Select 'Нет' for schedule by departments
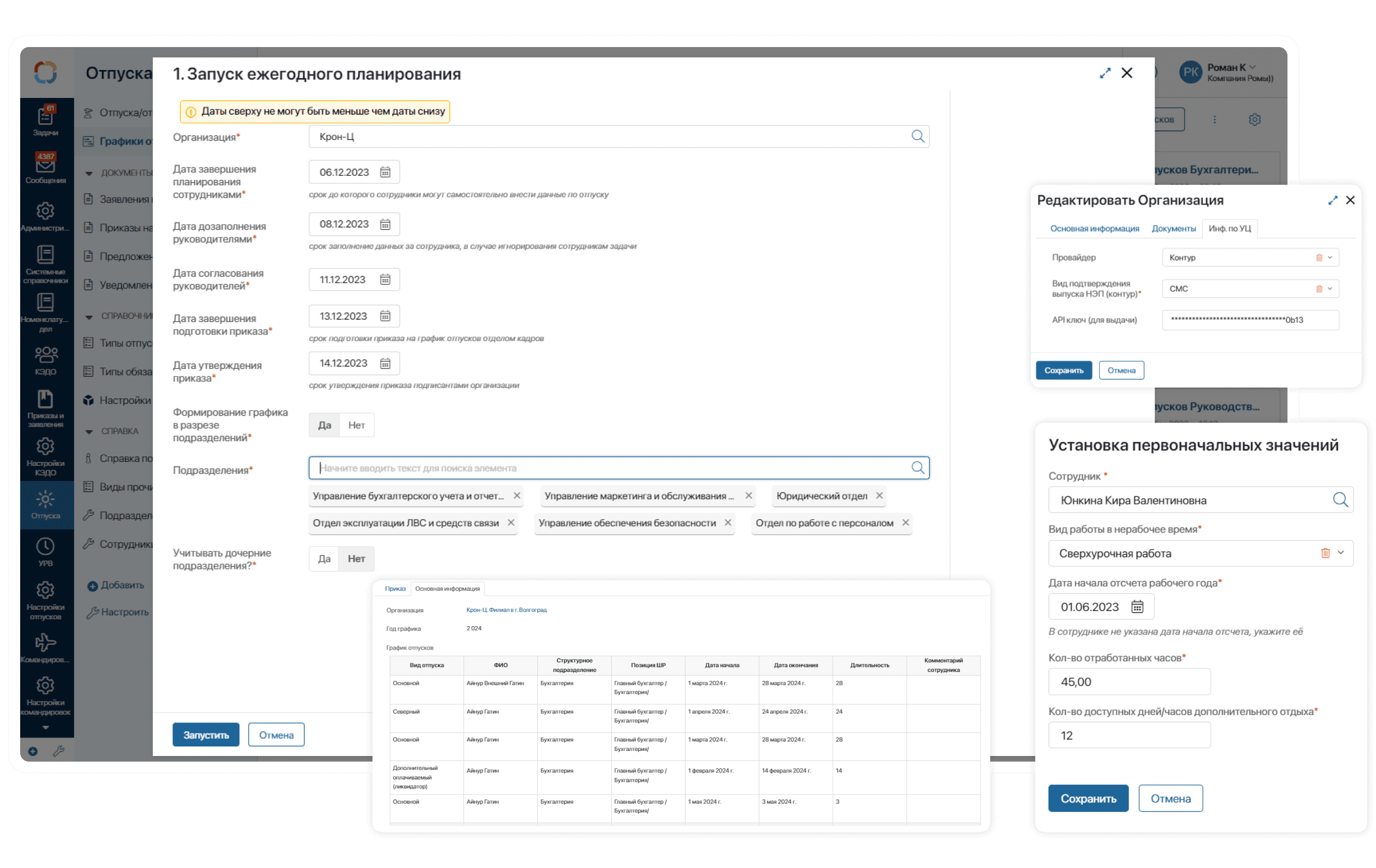This screenshot has height=868, width=1376. (x=356, y=425)
